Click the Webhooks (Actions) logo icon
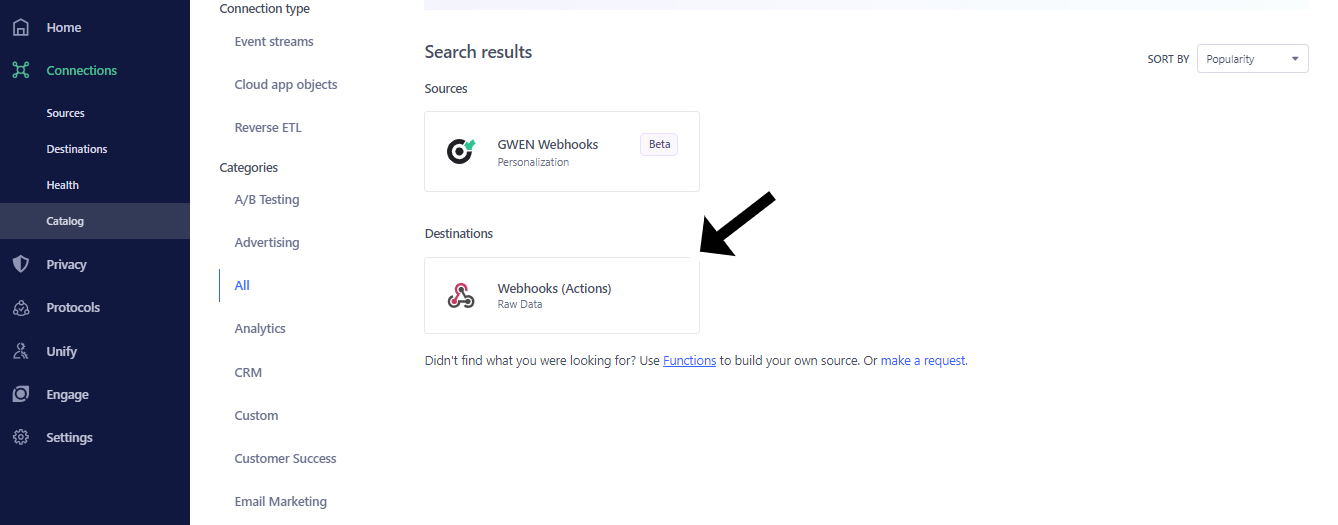This screenshot has height=525, width=1338. [461, 295]
